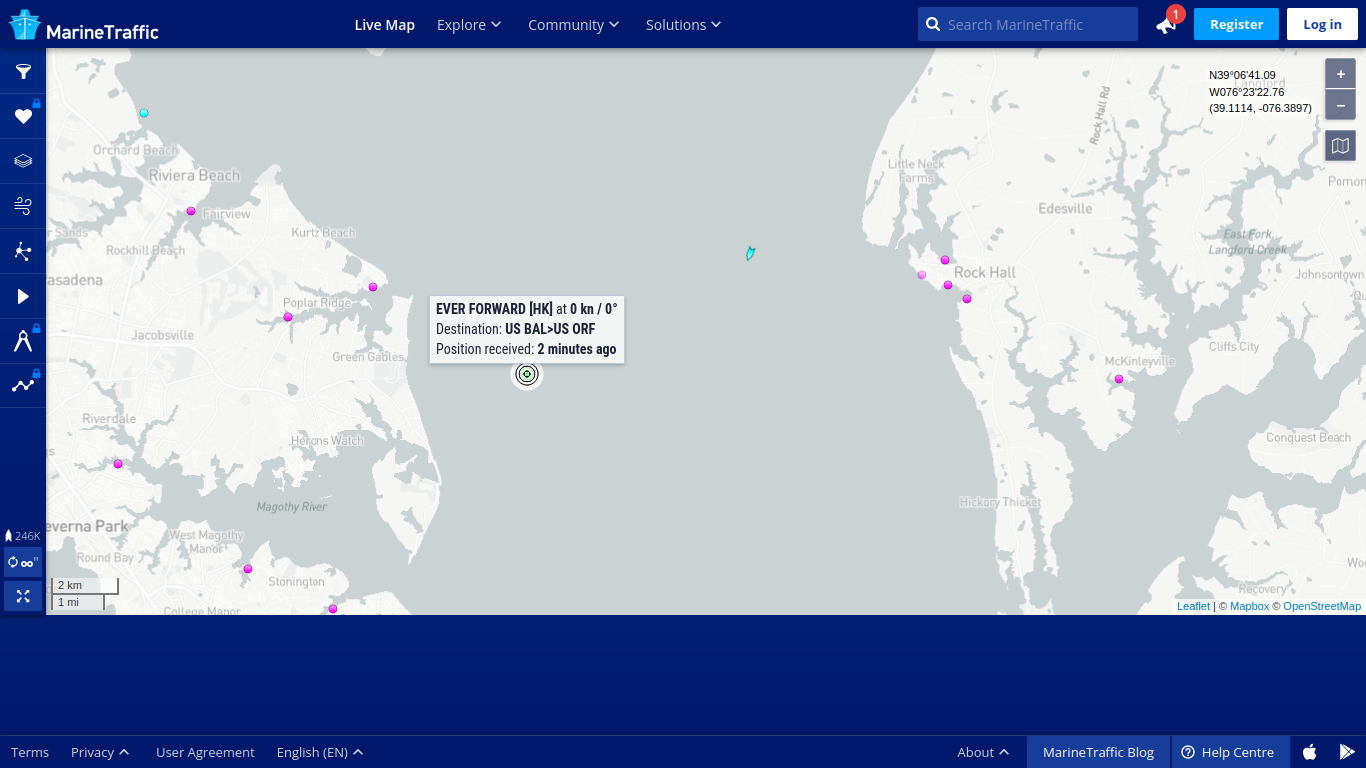This screenshot has width=1366, height=768.
Task: Switch the map type using map icon
Action: [x=1340, y=146]
